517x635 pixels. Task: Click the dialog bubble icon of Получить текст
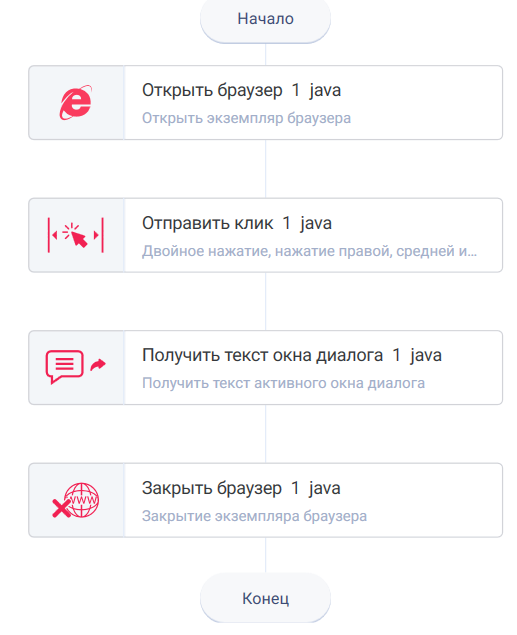point(65,367)
